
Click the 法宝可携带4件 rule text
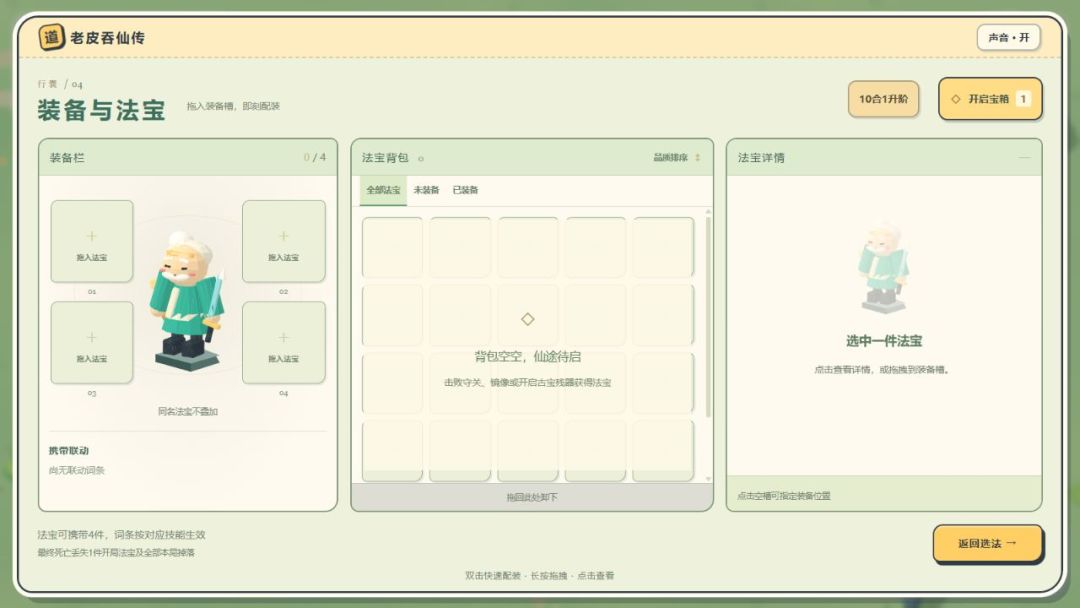click(121, 534)
